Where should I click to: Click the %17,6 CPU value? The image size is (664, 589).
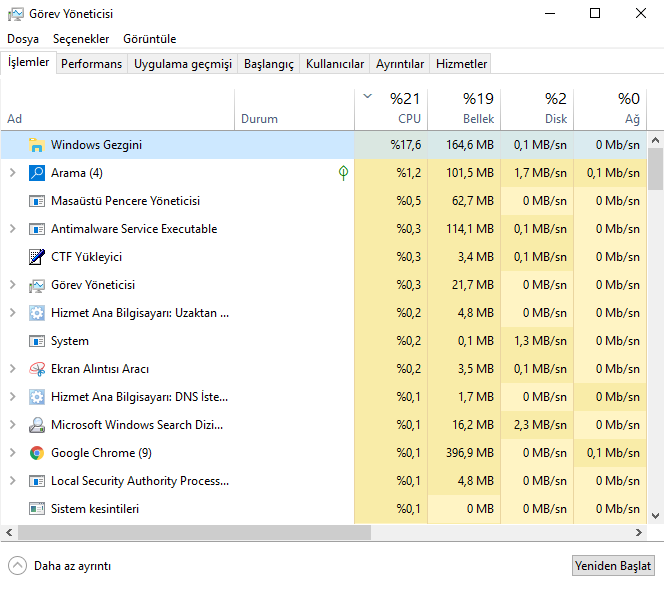tap(406, 145)
